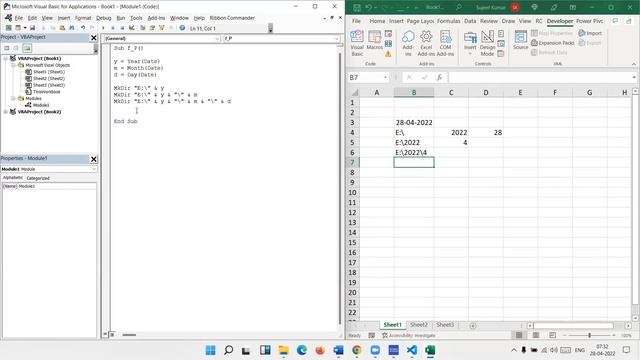
Task: Toggle Folders view in Project pane
Action: 27,48
